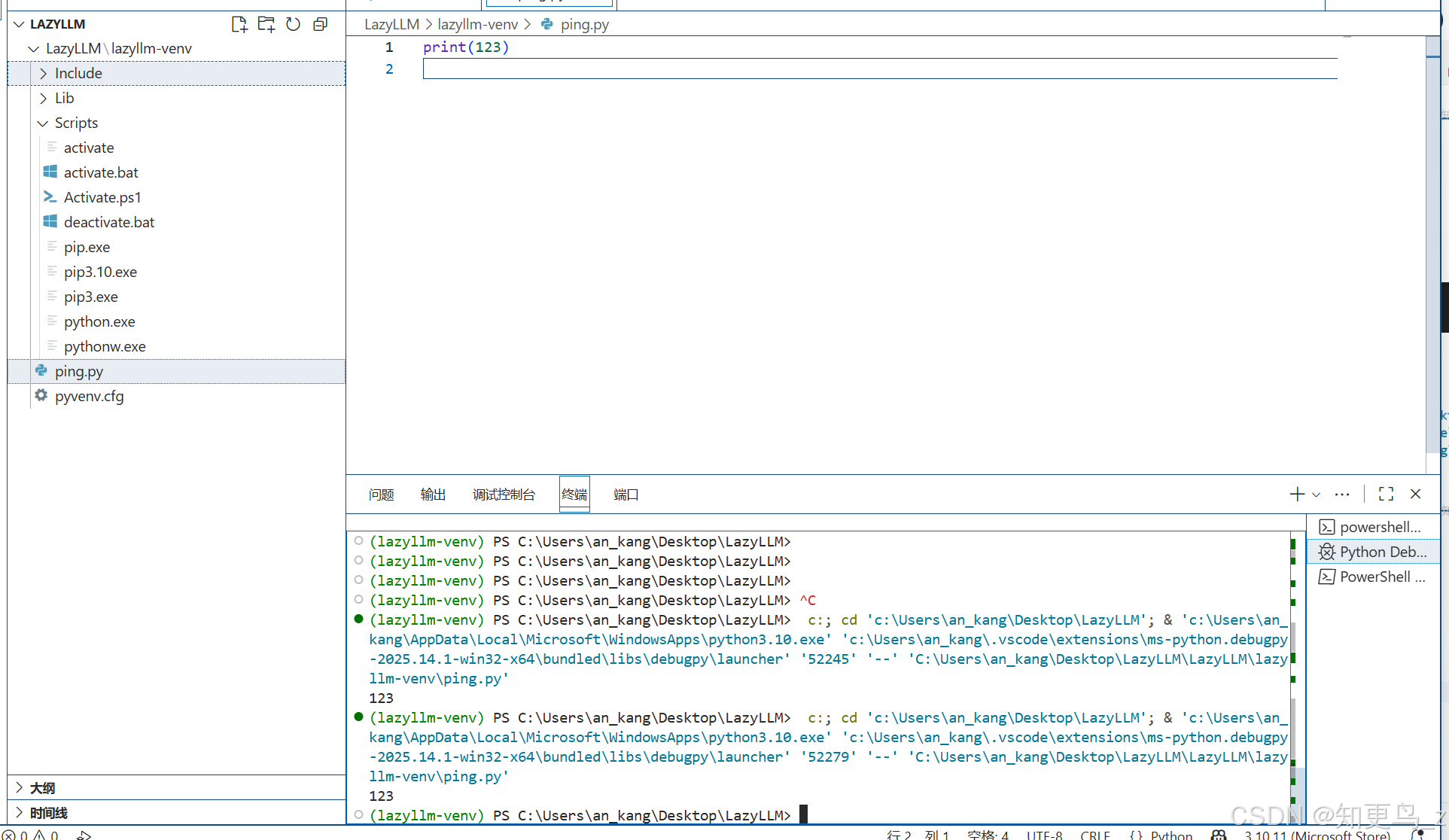
Task: Expand the Include folder
Action: tap(78, 73)
